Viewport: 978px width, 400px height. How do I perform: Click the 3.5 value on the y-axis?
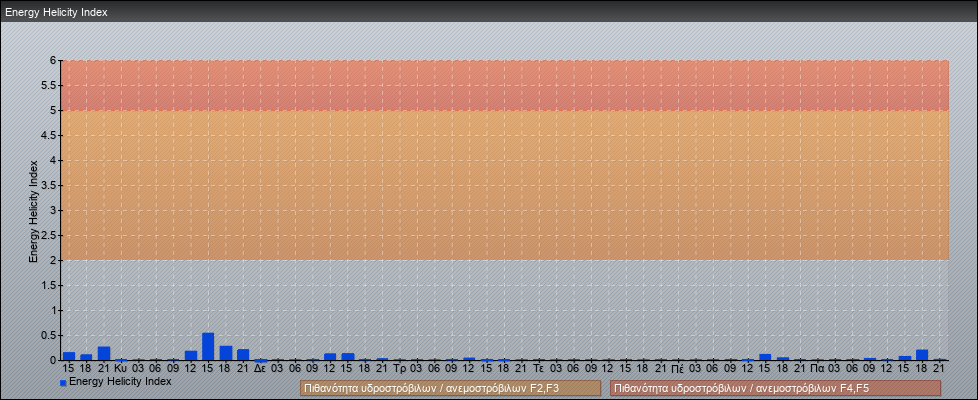pyautogui.click(x=50, y=185)
